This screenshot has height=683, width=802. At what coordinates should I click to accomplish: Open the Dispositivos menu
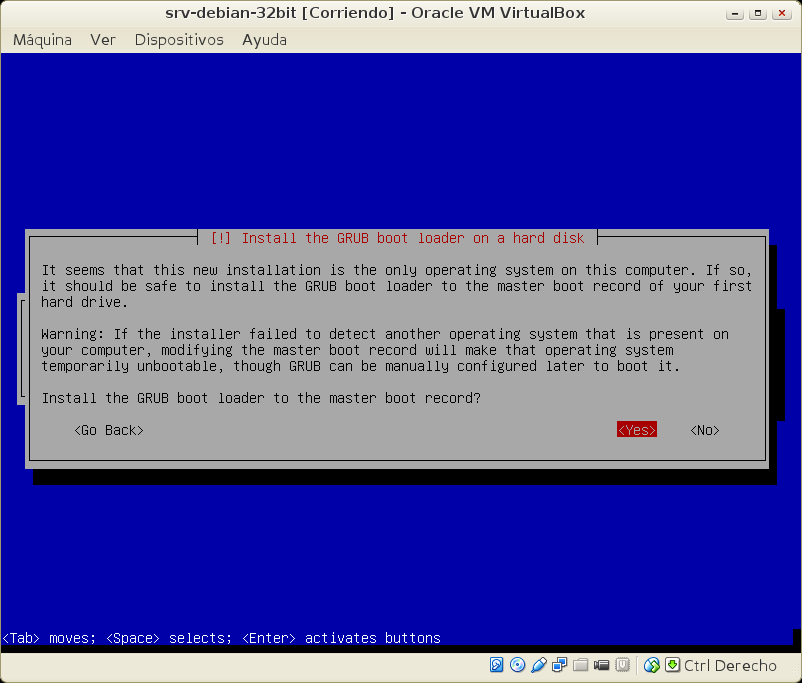click(179, 40)
